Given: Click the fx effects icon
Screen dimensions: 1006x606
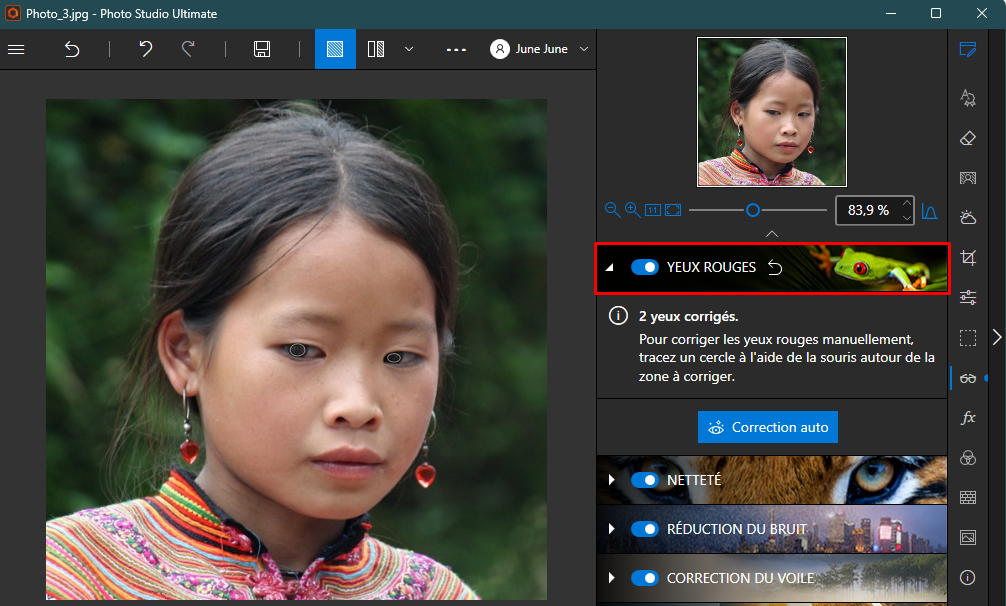Looking at the screenshot, I should pos(967,418).
